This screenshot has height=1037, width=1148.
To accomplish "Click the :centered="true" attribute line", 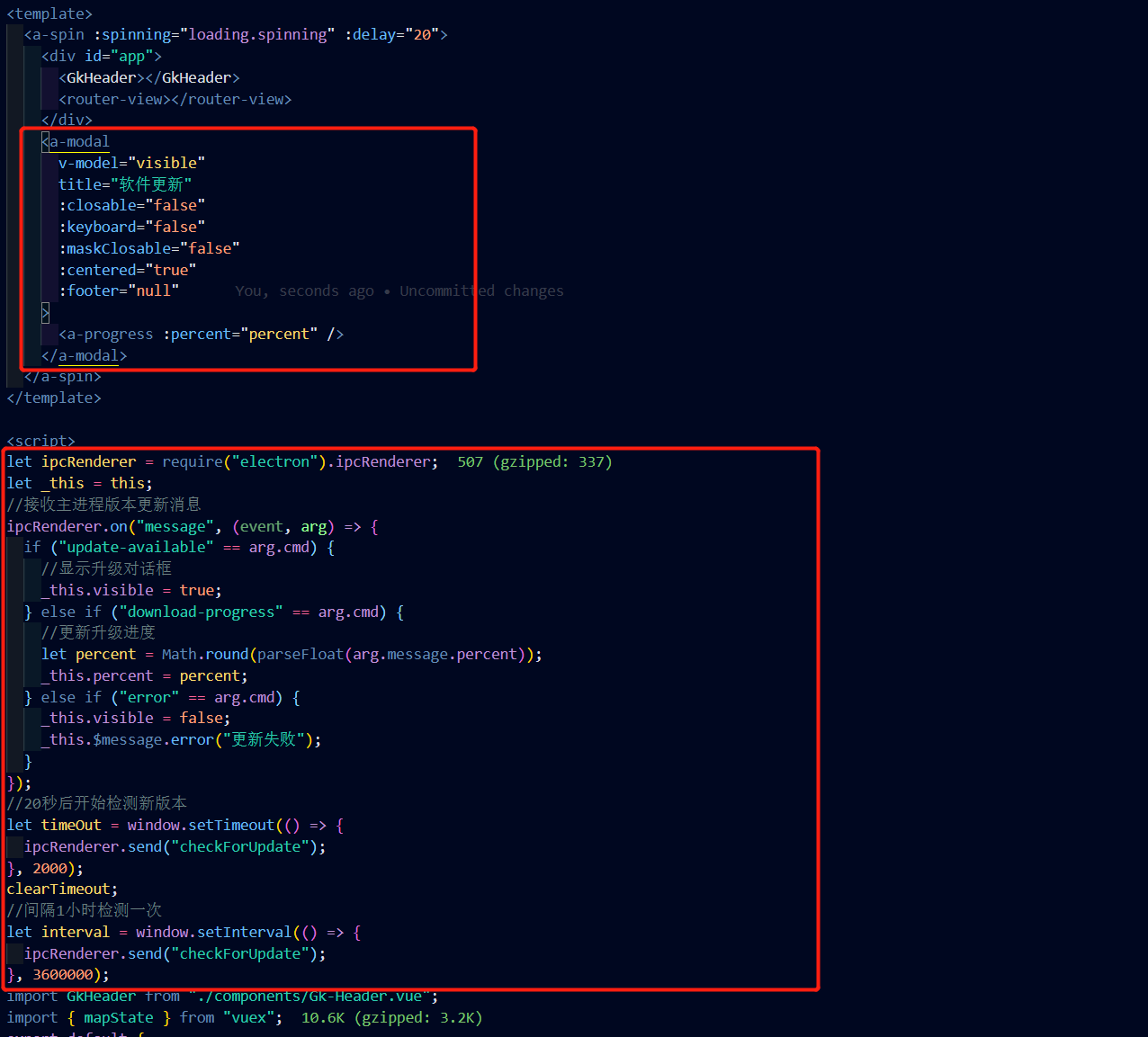I will coord(128,271).
